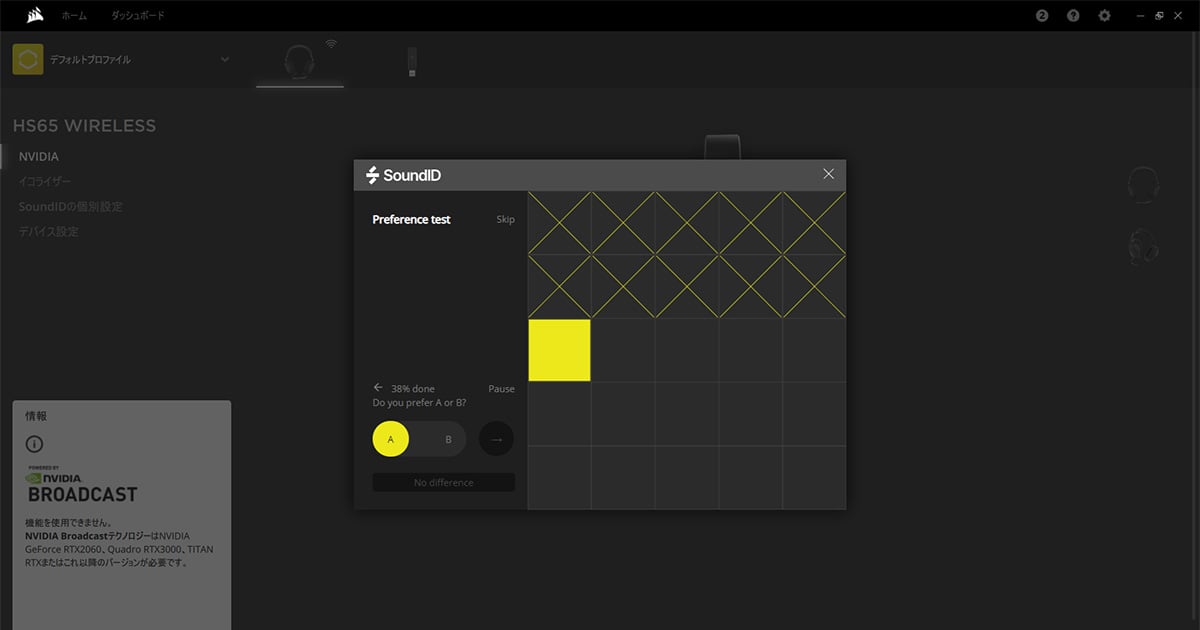Click the default profile yellow icon
The image size is (1200, 630).
tap(28, 59)
